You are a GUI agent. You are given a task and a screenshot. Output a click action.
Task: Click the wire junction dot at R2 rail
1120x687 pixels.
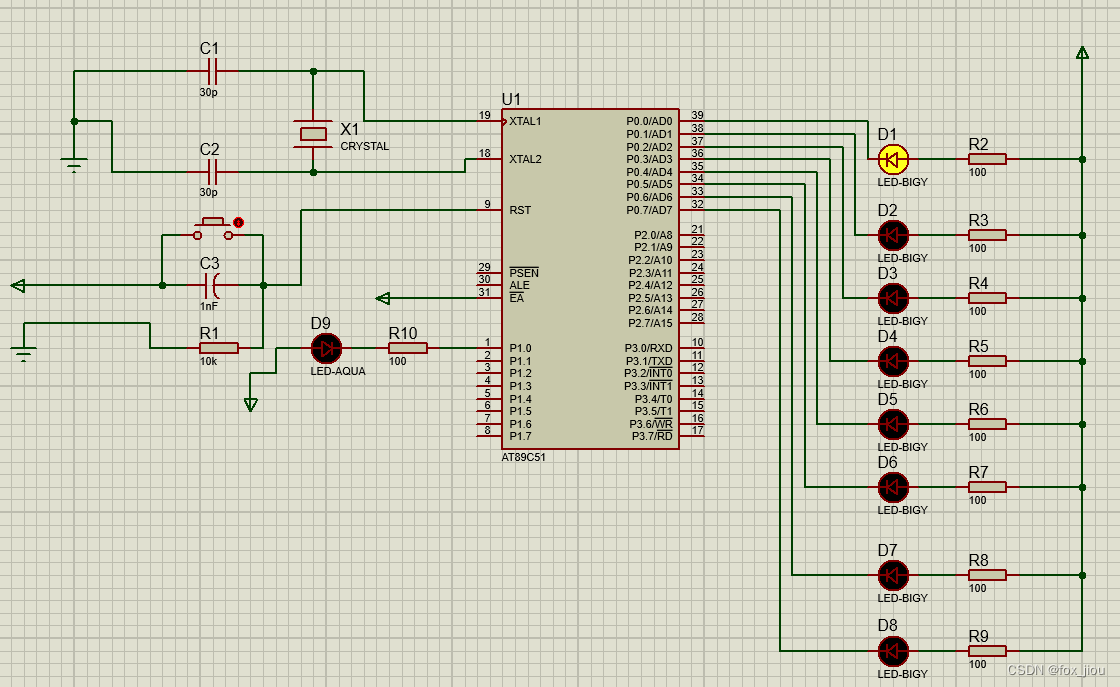coord(1082,159)
